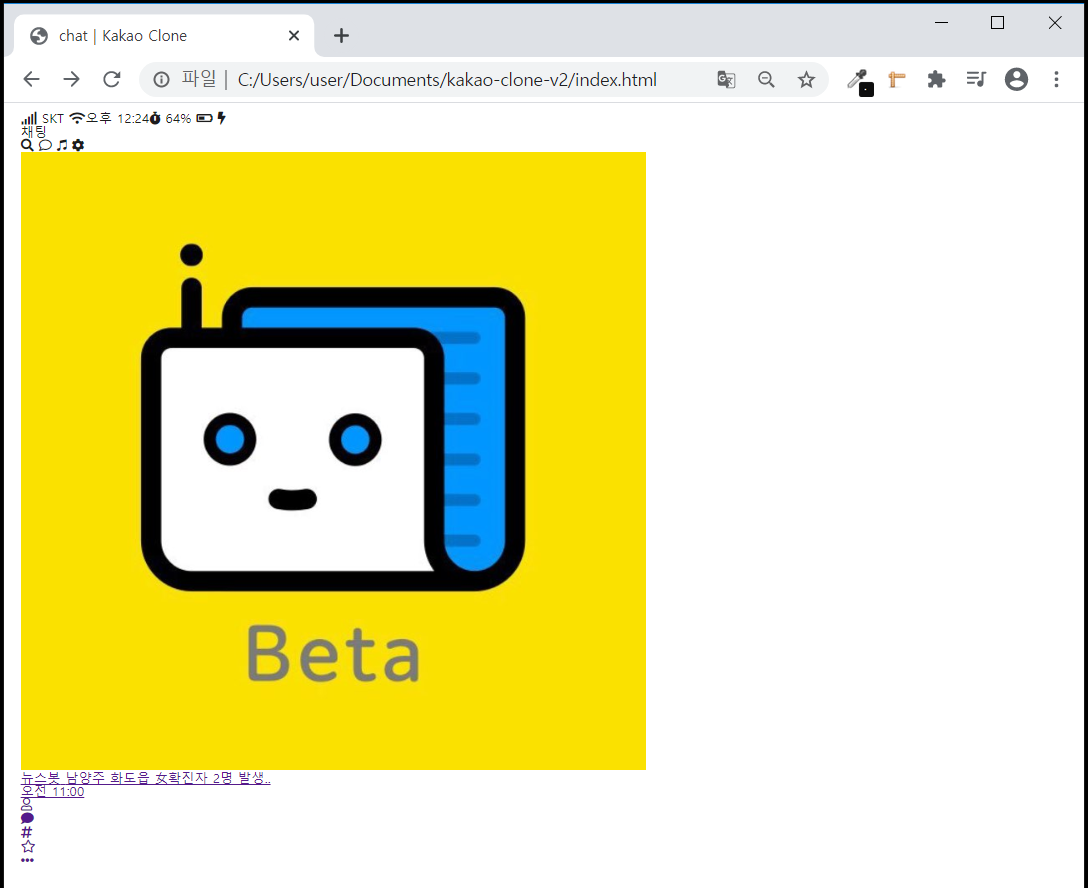
Task: Minimize the Chrome window
Action: tap(942, 23)
